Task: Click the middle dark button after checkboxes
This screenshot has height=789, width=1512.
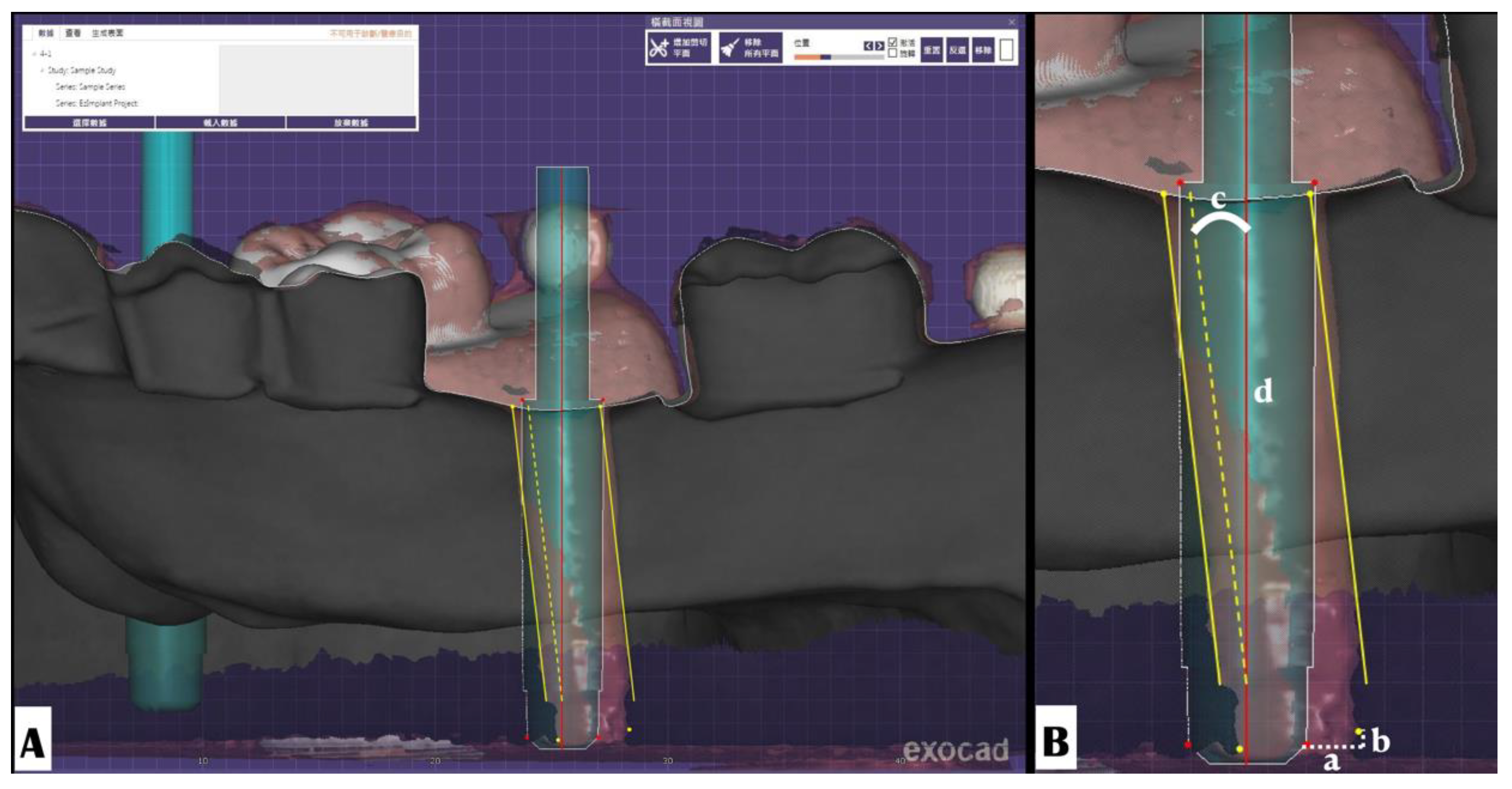Action: (957, 50)
